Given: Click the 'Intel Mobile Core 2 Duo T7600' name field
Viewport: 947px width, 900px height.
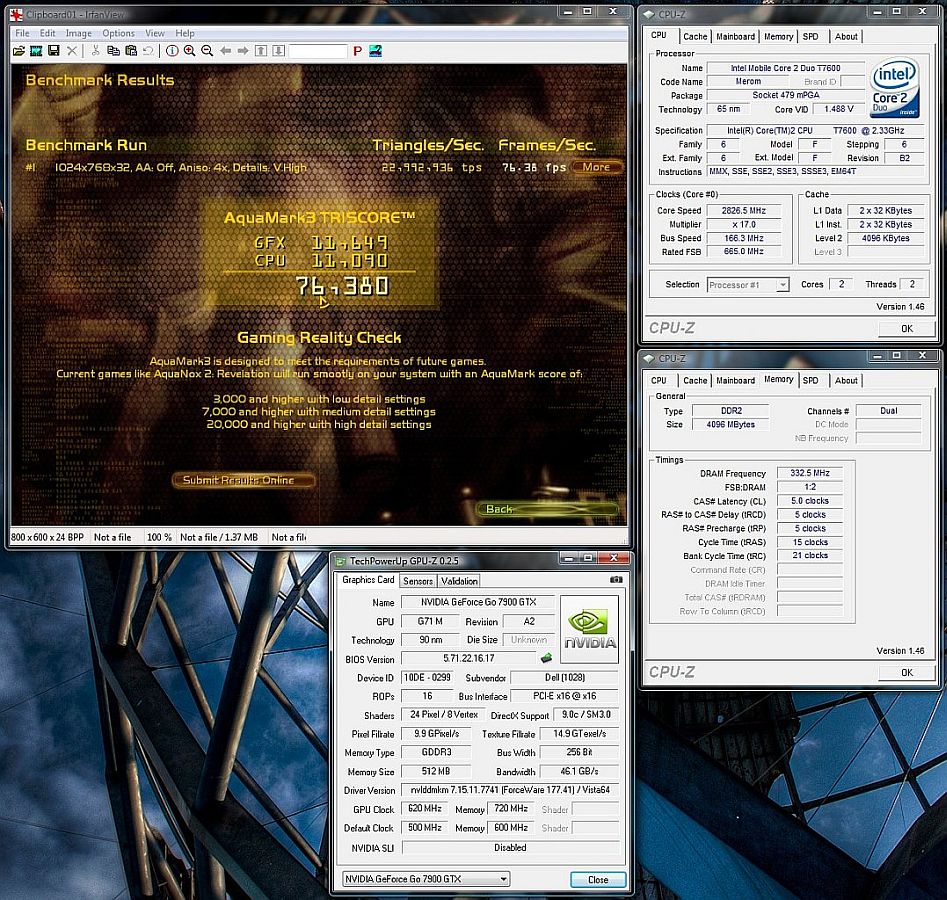Looking at the screenshot, I should click(x=785, y=68).
